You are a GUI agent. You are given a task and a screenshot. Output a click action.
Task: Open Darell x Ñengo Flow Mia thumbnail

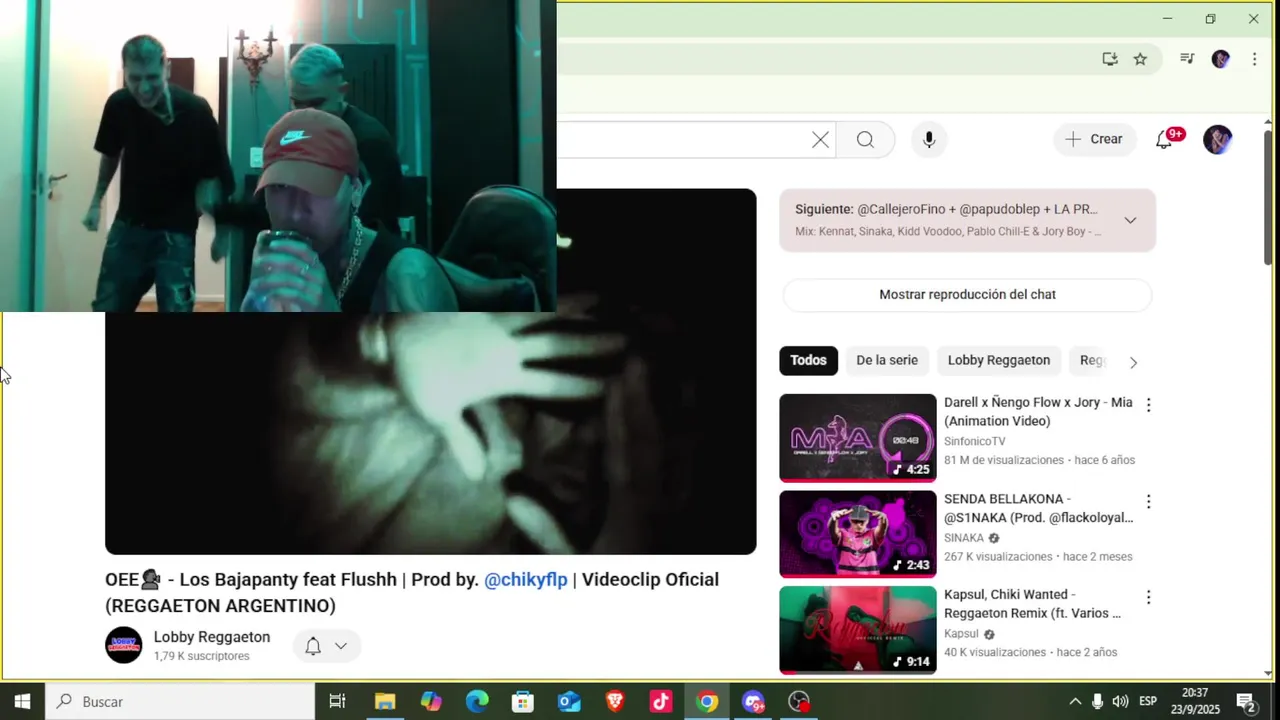click(x=858, y=438)
